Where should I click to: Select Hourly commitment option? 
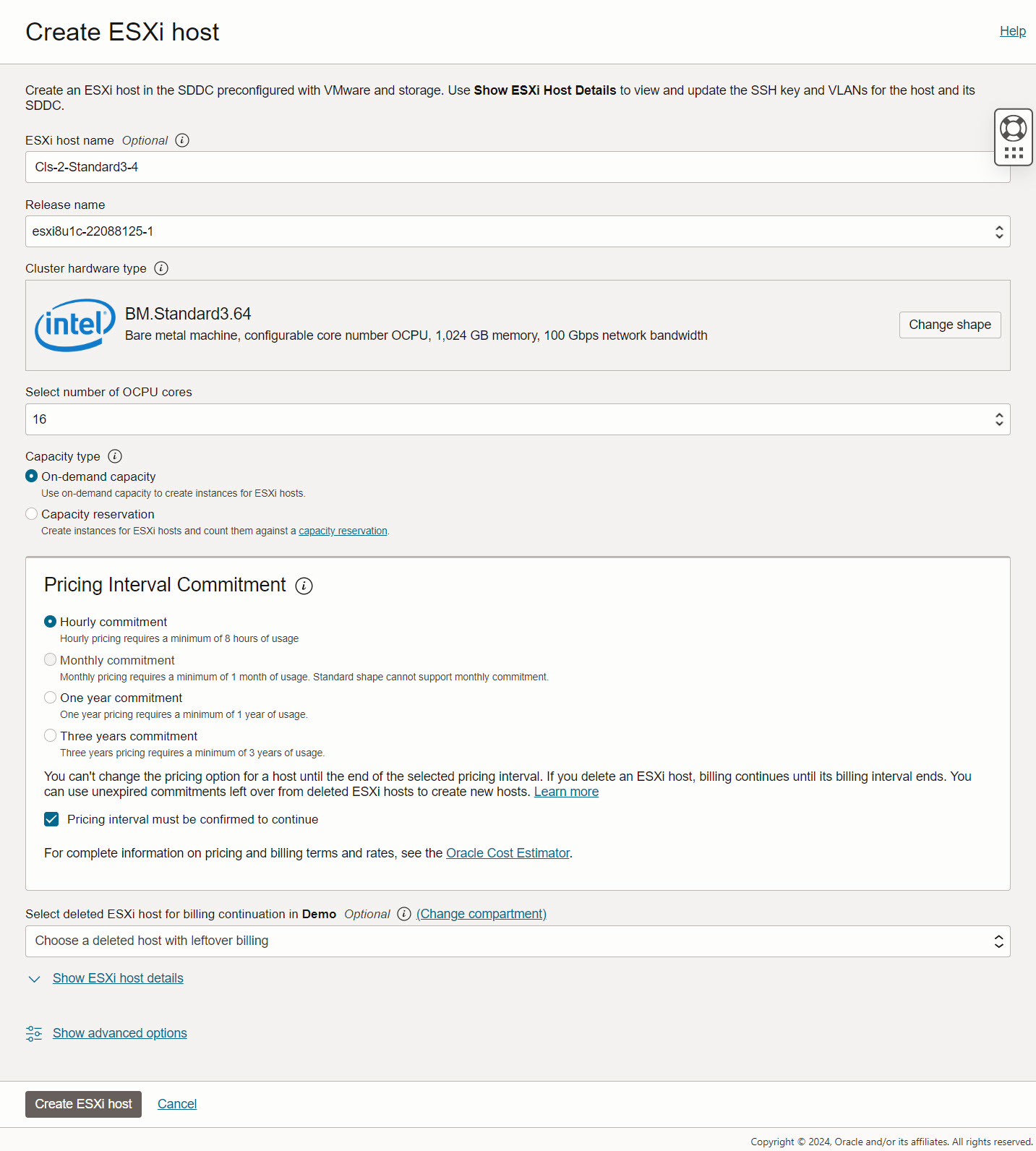[x=50, y=621]
